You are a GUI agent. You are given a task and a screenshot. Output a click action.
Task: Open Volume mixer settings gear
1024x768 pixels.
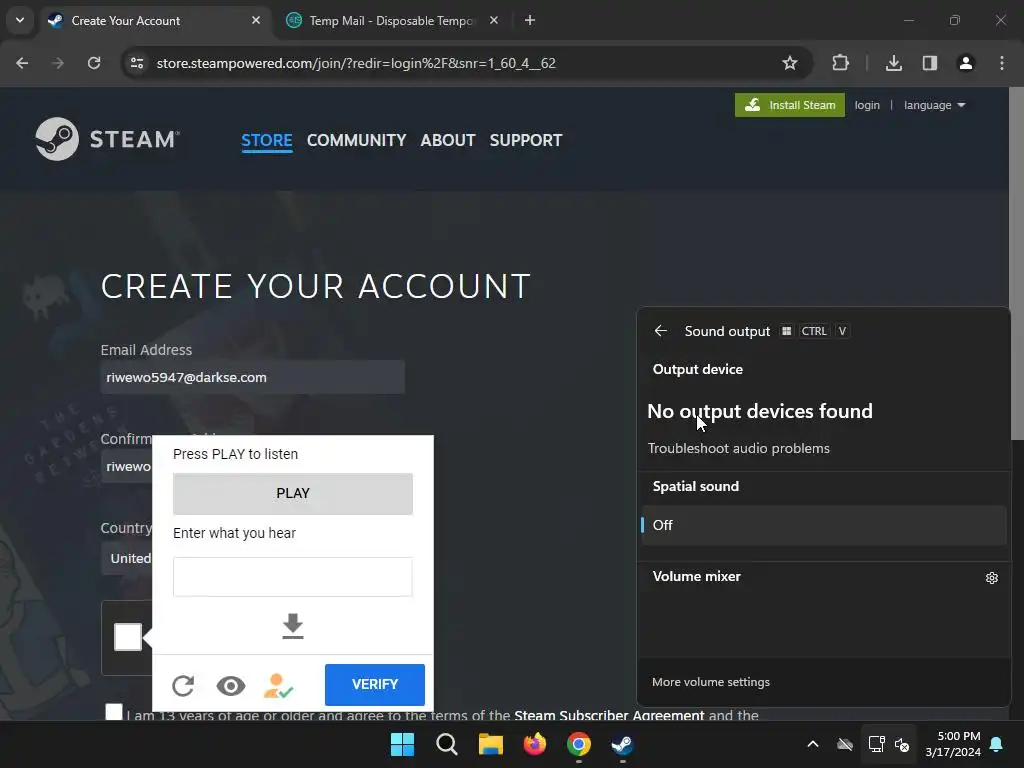click(991, 577)
